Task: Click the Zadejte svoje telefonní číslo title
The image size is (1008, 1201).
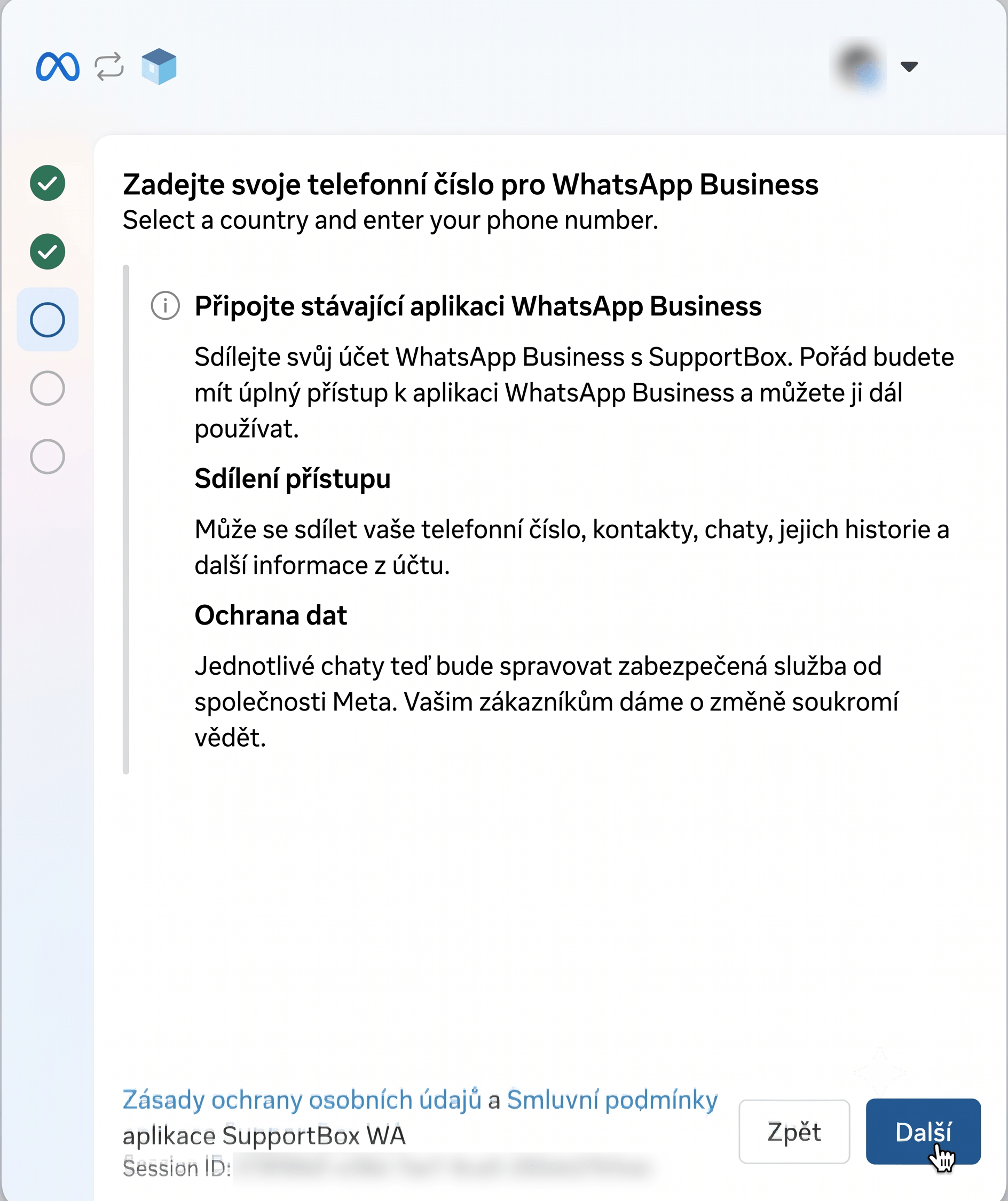Action: pyautogui.click(x=470, y=185)
